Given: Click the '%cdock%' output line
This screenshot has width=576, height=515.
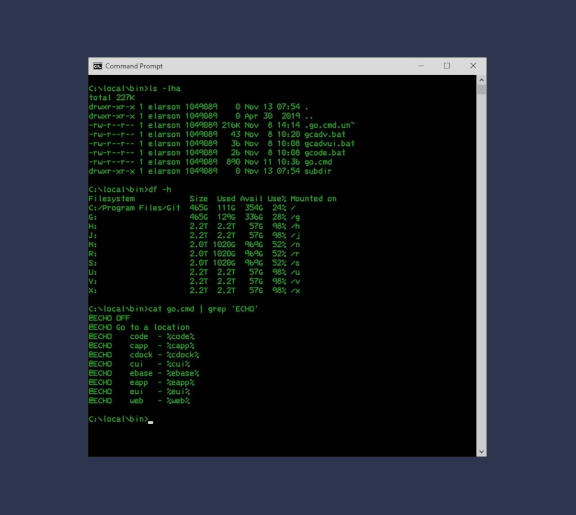Looking at the screenshot, I should point(144,355).
